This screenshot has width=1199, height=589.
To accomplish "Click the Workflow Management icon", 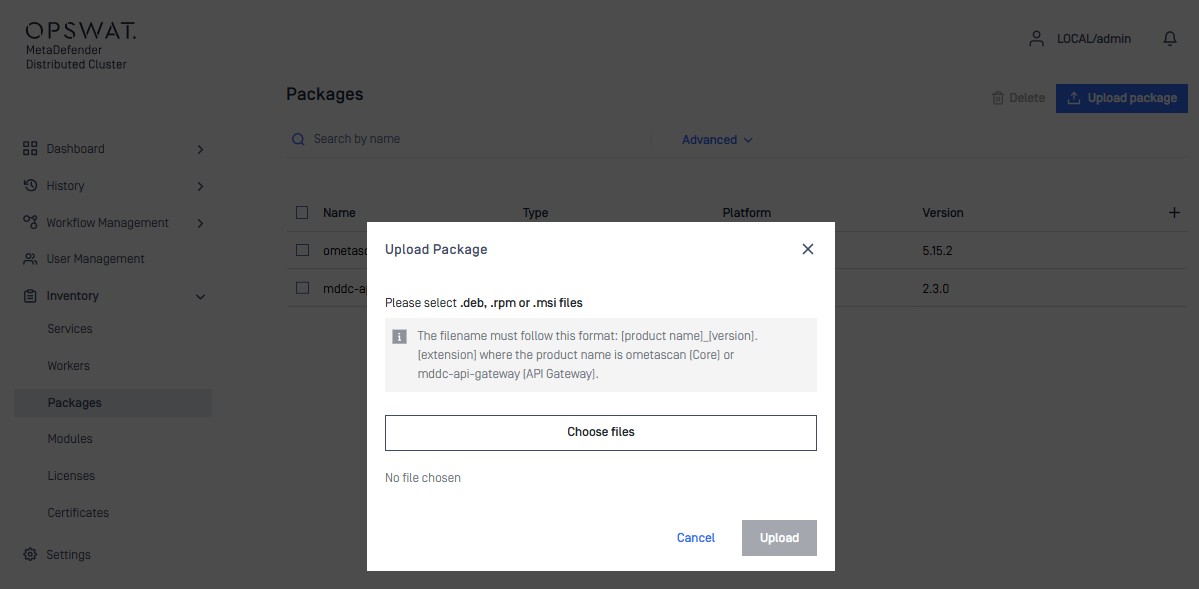I will pyautogui.click(x=30, y=223).
